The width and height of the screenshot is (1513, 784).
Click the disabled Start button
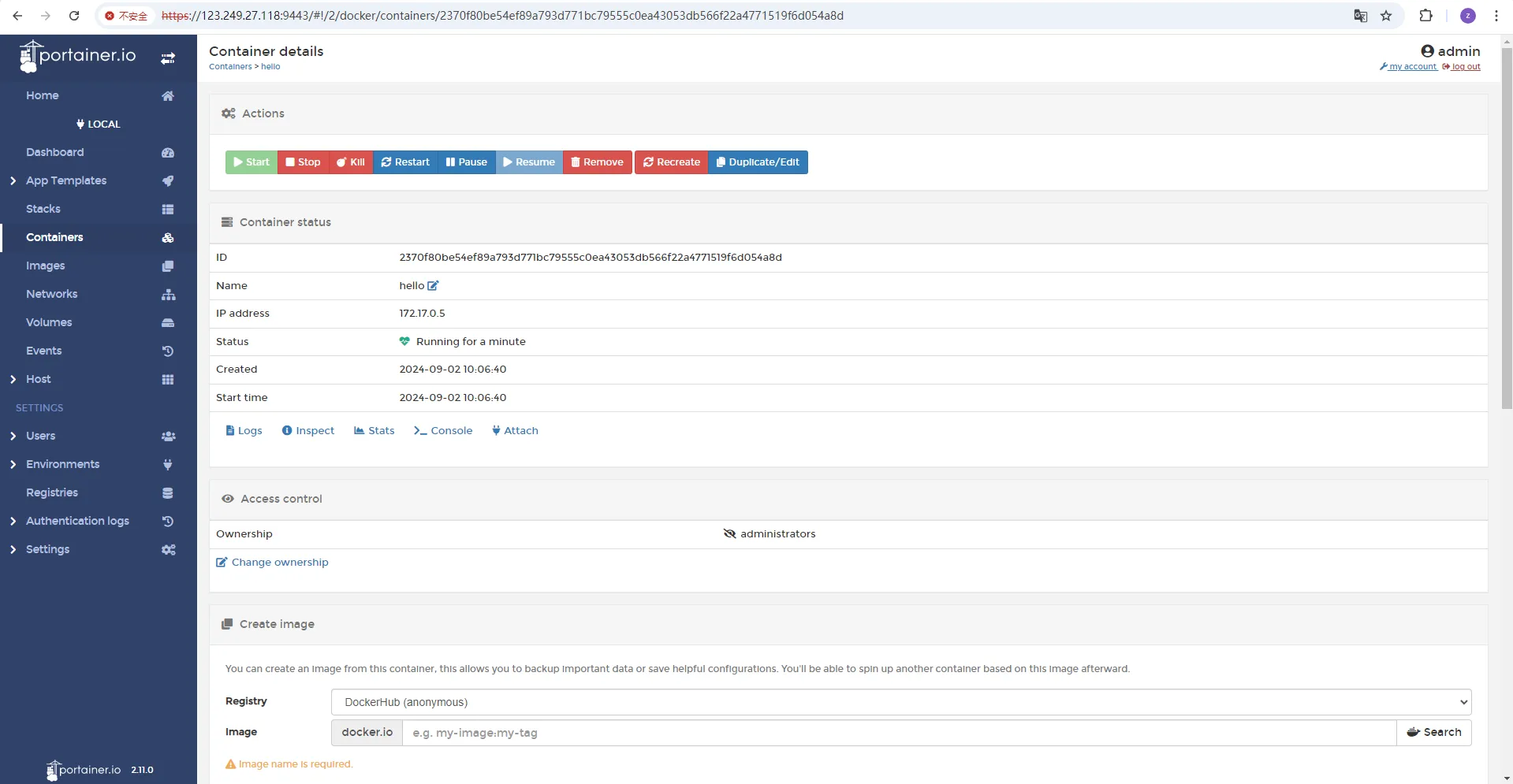click(x=252, y=162)
